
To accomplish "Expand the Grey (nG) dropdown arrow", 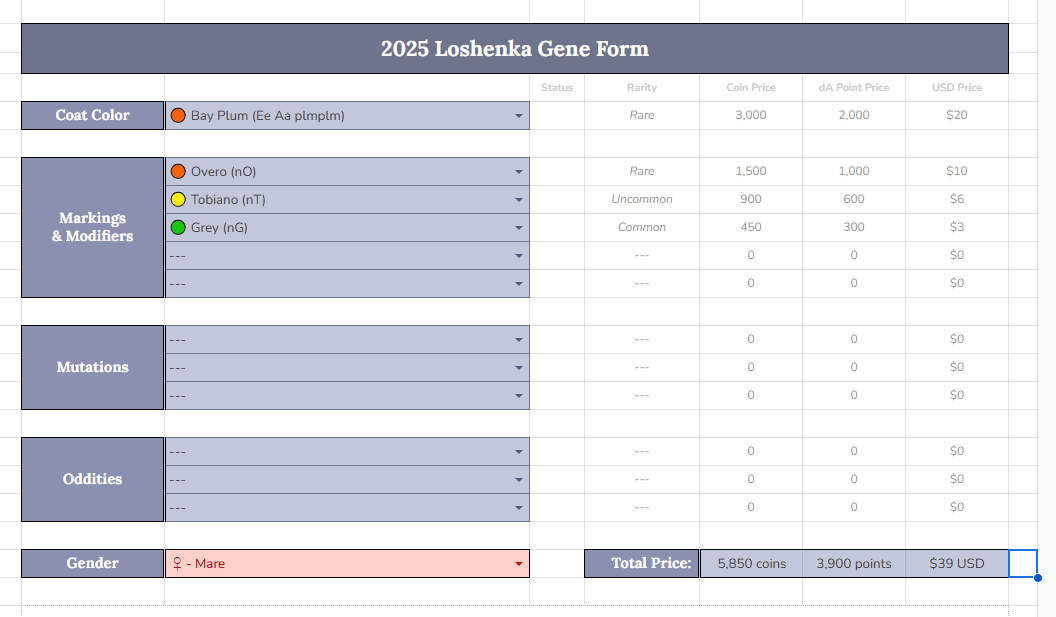I will (x=518, y=228).
